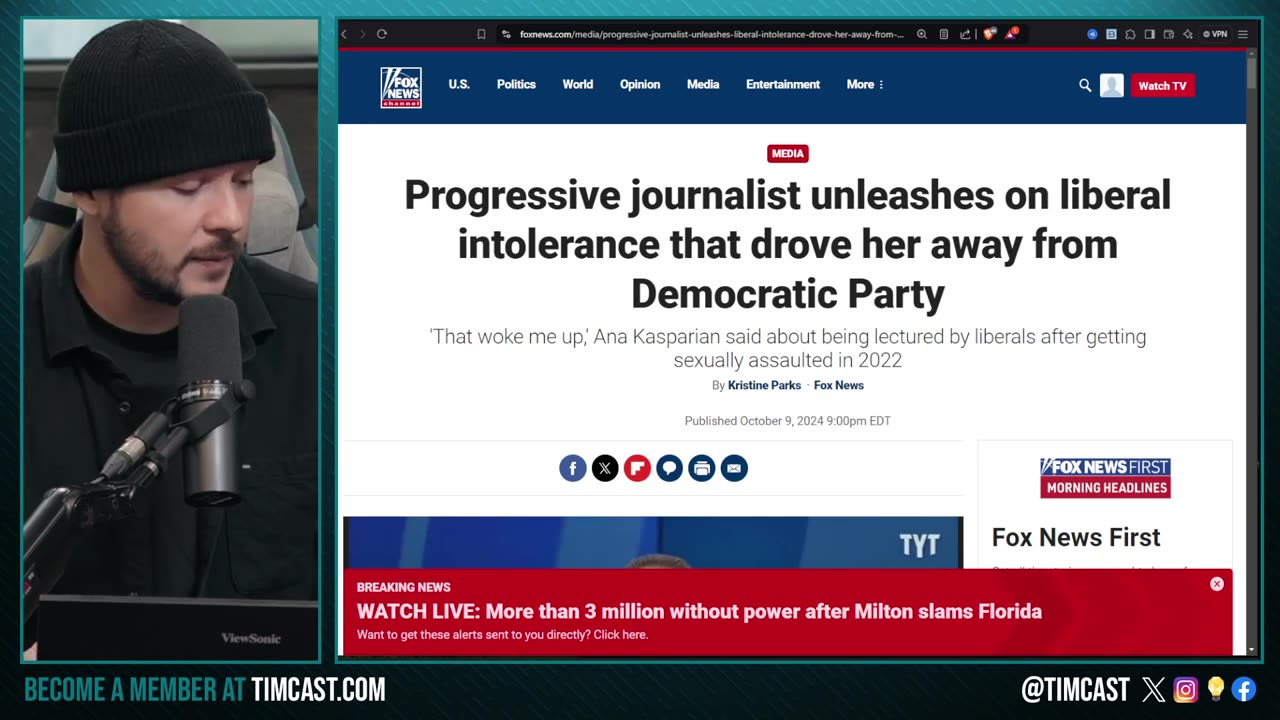Open the U.S. section in the nav
Screen dimensions: 1280x720
459,85
